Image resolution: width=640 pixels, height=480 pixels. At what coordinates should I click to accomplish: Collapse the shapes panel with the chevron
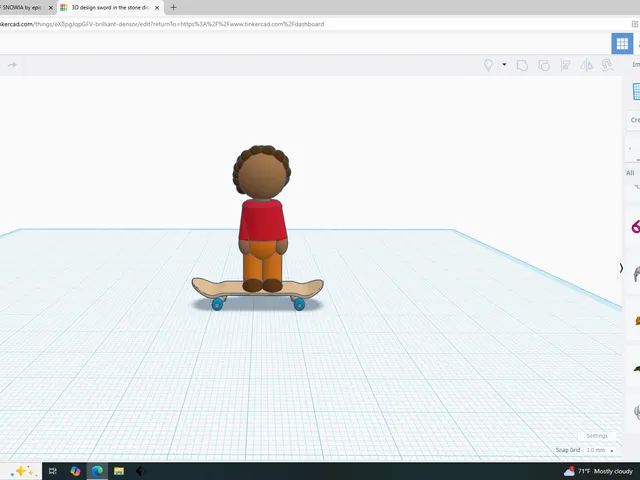pos(621,268)
